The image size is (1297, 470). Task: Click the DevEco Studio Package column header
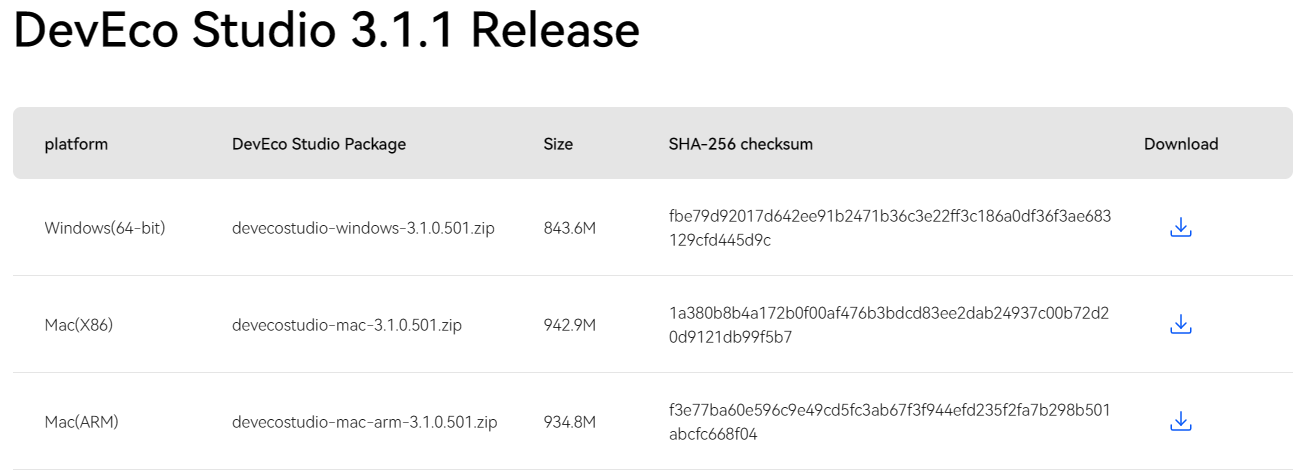pyautogui.click(x=319, y=144)
